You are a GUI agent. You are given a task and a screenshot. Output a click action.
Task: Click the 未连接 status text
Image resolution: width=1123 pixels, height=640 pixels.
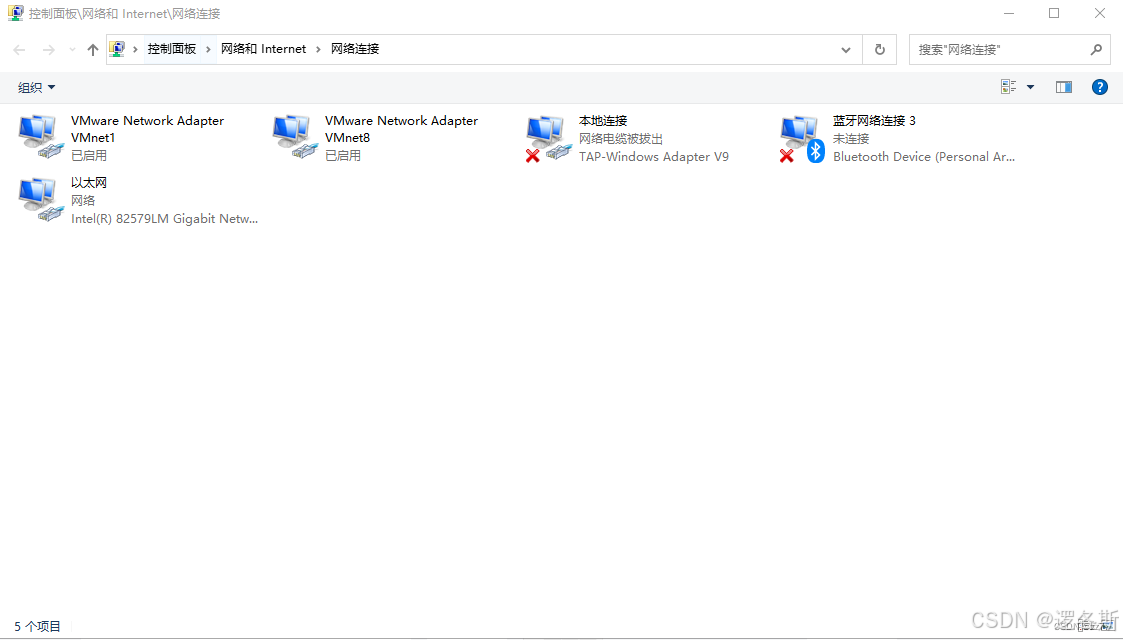click(851, 139)
